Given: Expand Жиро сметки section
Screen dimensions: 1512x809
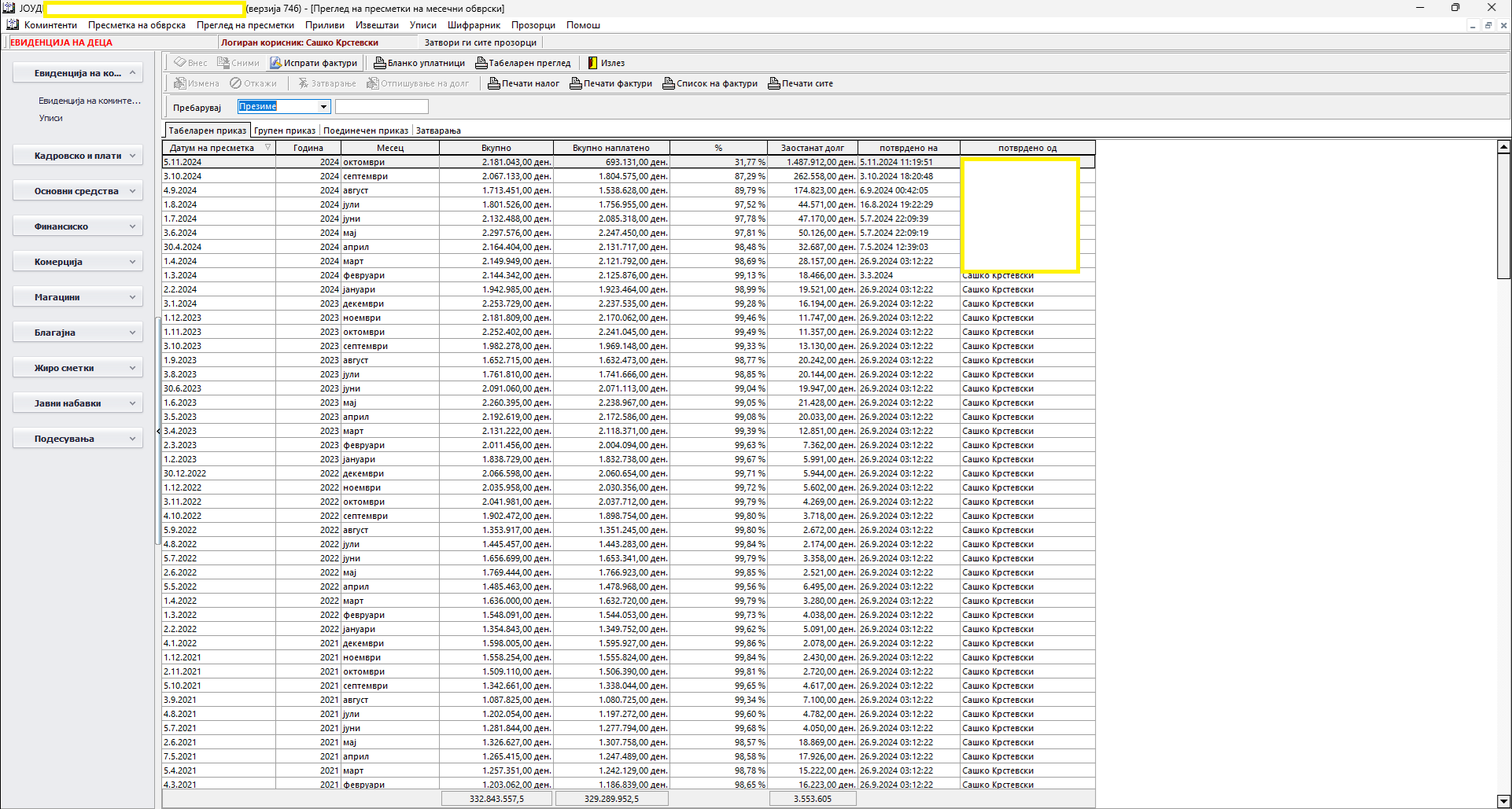Looking at the screenshot, I should pos(132,368).
